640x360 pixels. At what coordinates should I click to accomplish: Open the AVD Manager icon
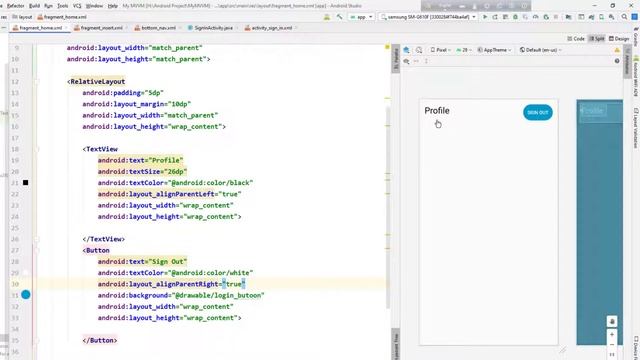coord(601,17)
